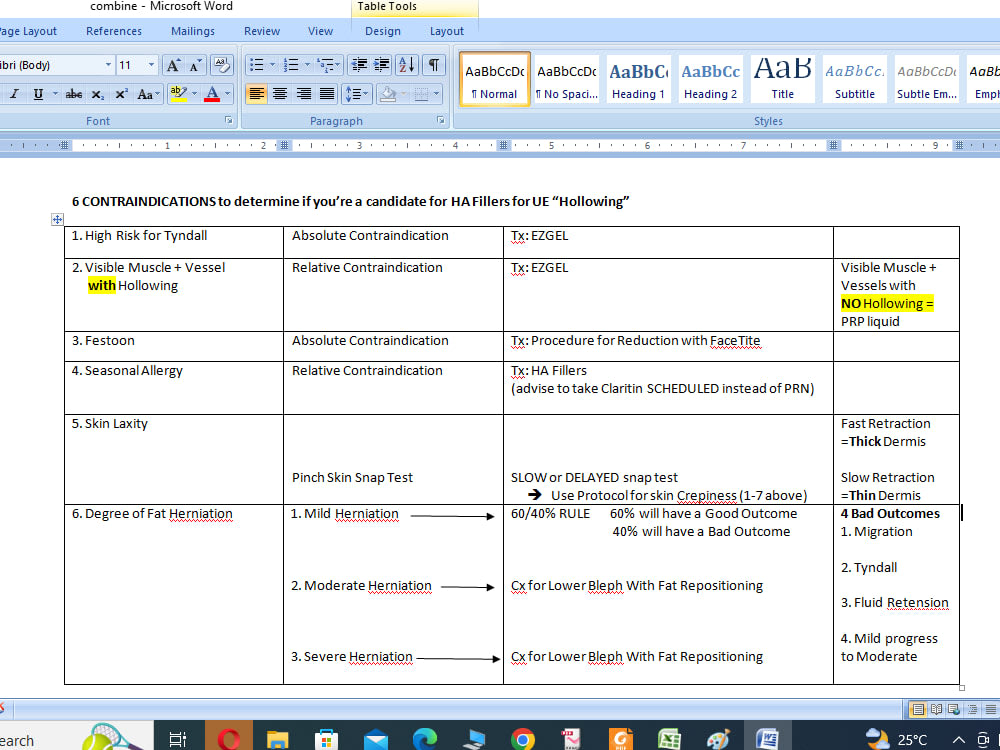The height and width of the screenshot is (750, 1000).
Task: Click the table move handle
Action: tap(57, 219)
